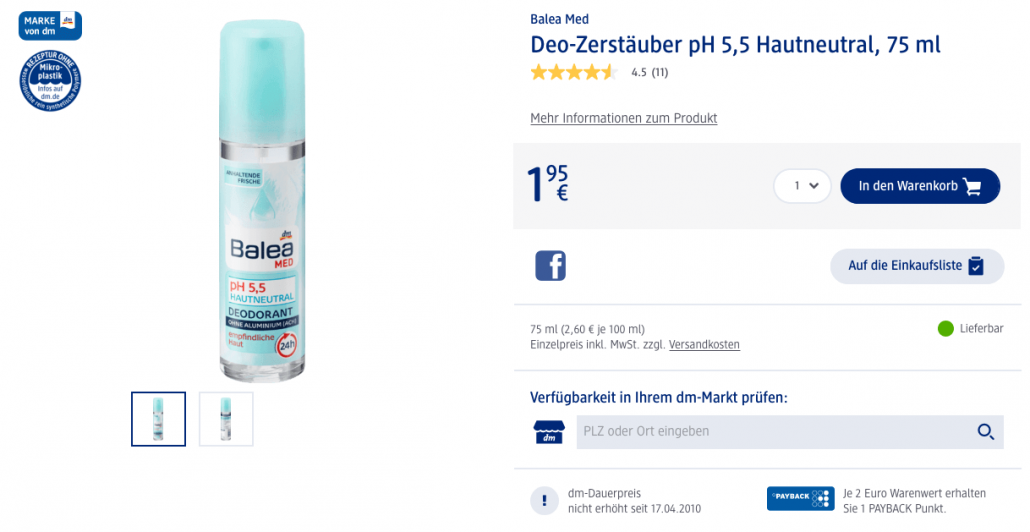Click the Balea Med brand link
The image size is (1030, 532).
tap(559, 19)
